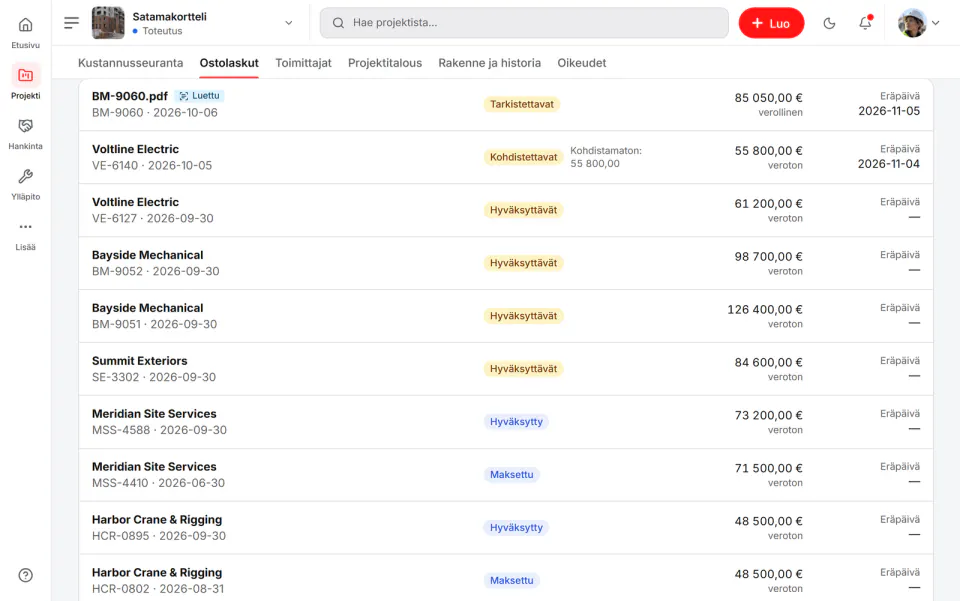The width and height of the screenshot is (960, 601).
Task: Open the Projektitalous tab
Action: pyautogui.click(x=384, y=63)
